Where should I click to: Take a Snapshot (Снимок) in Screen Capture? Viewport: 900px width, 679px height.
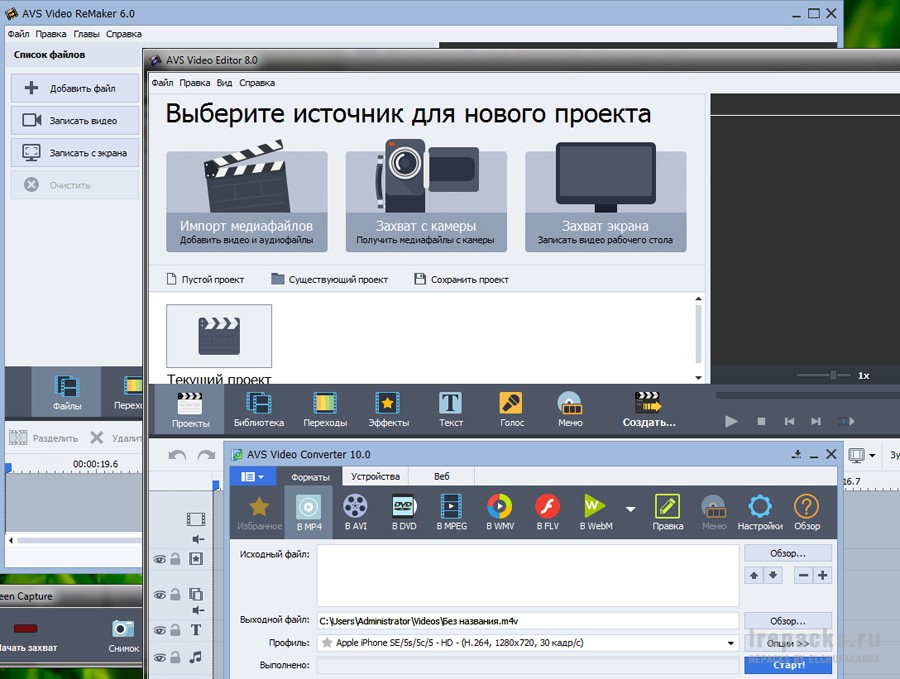pos(123,635)
